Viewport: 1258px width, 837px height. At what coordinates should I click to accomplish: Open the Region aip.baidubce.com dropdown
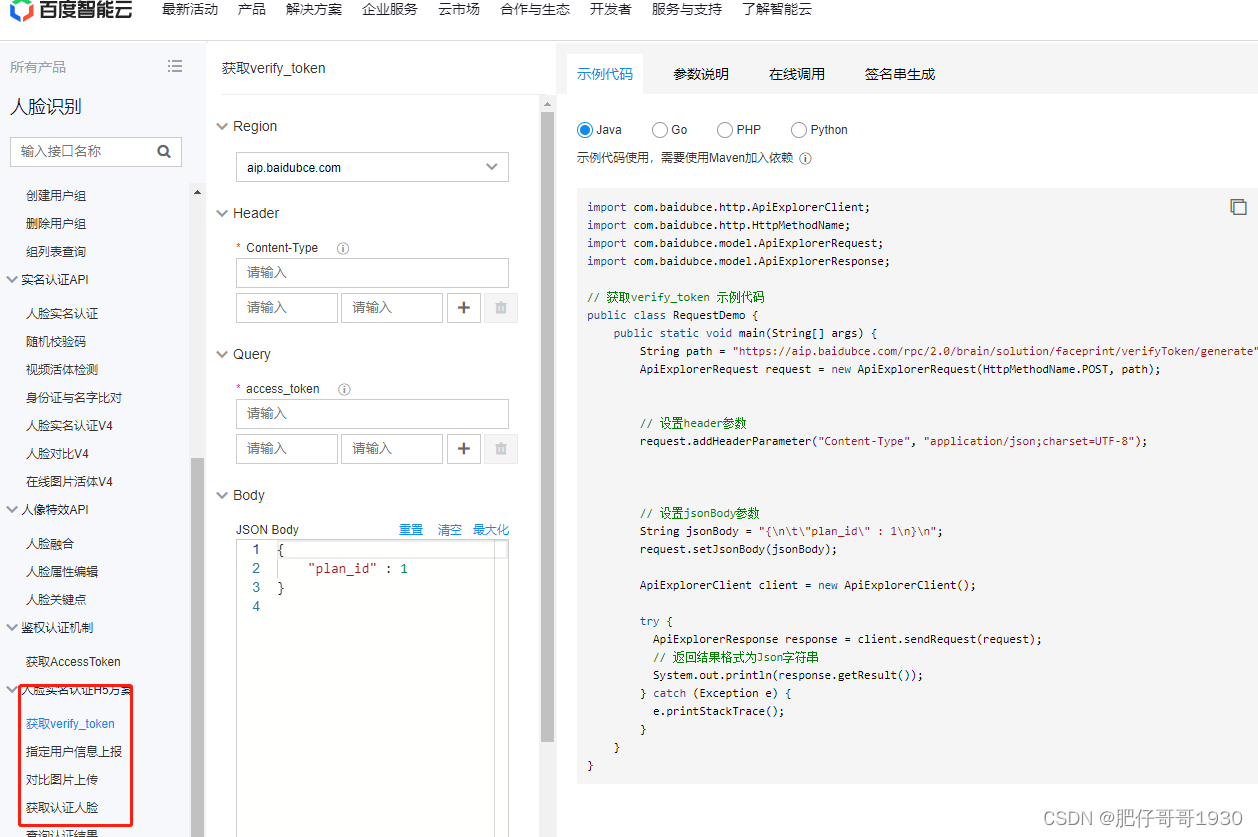[x=372, y=167]
